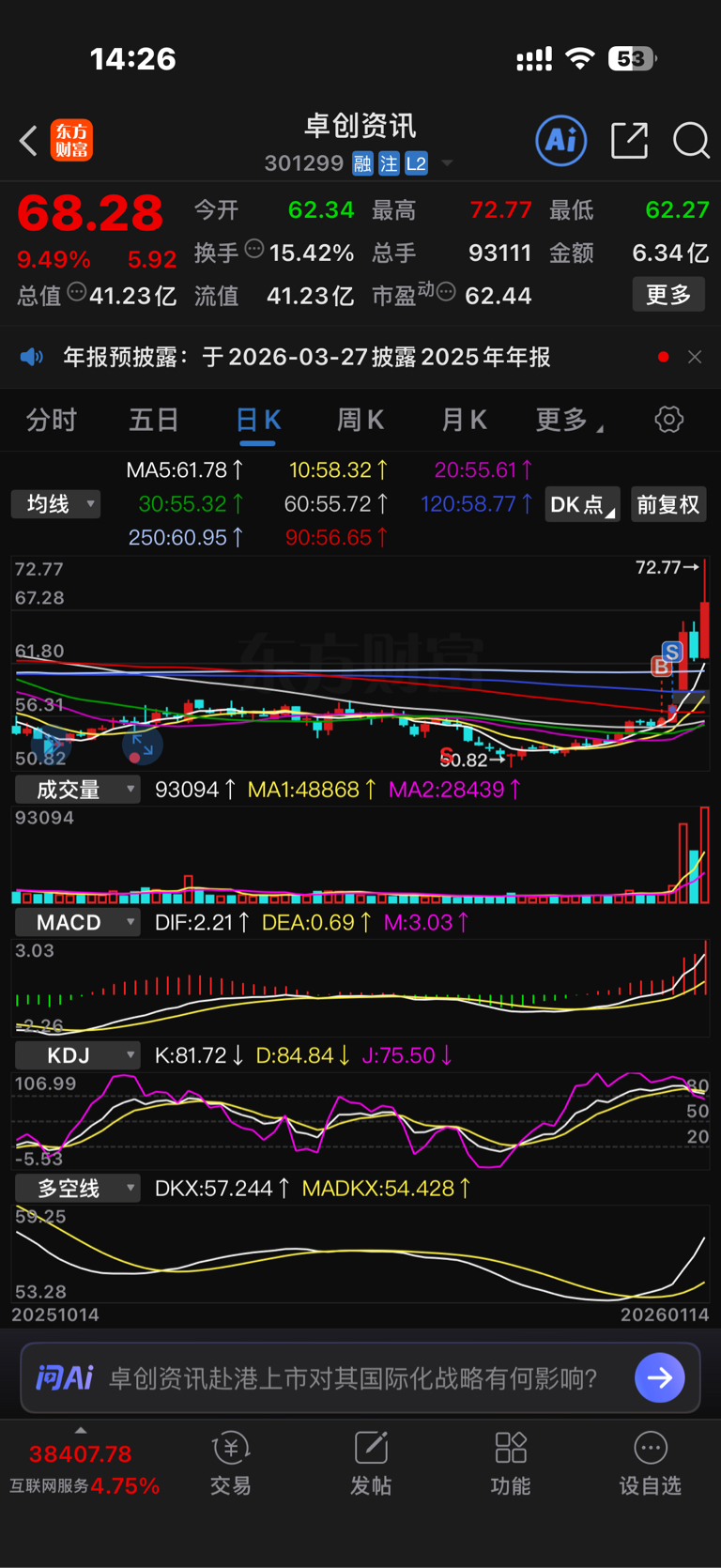Switch to 分时 tab
The height and width of the screenshot is (1568, 721).
point(51,420)
